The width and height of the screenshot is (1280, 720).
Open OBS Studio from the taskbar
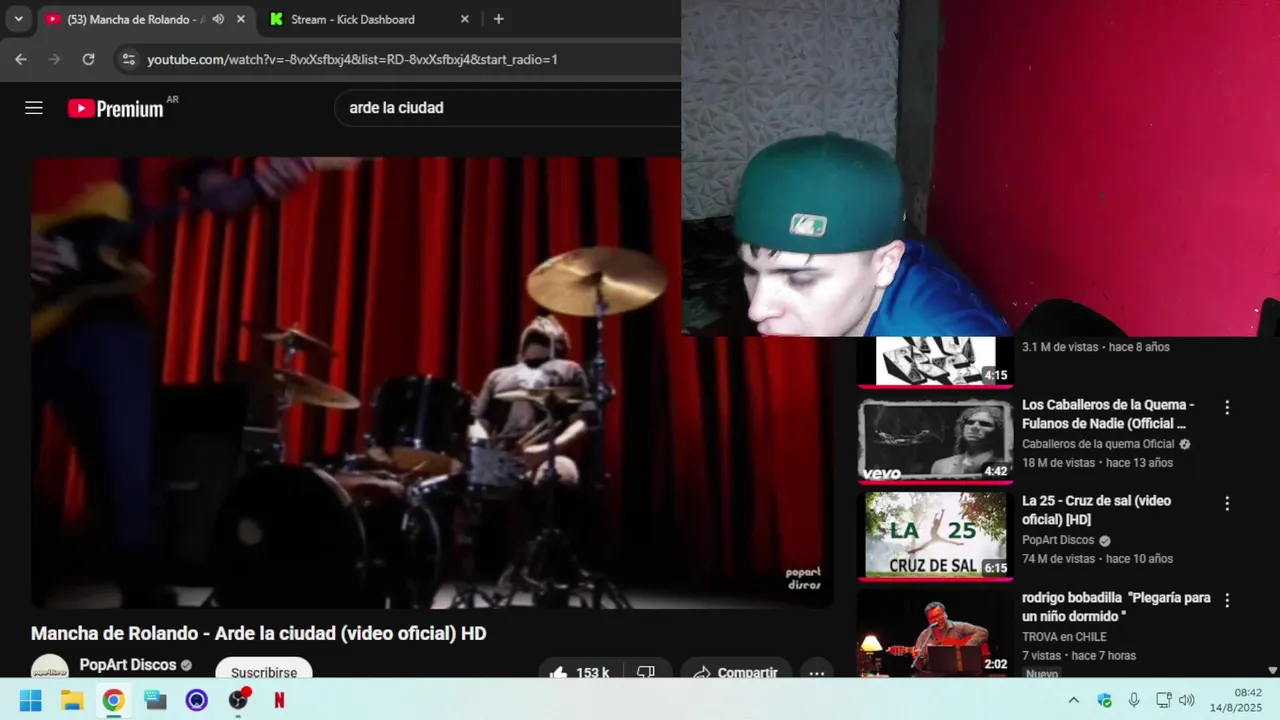coord(238,700)
